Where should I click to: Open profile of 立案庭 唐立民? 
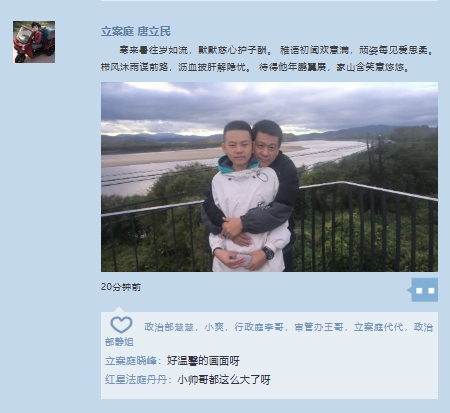tap(136, 31)
